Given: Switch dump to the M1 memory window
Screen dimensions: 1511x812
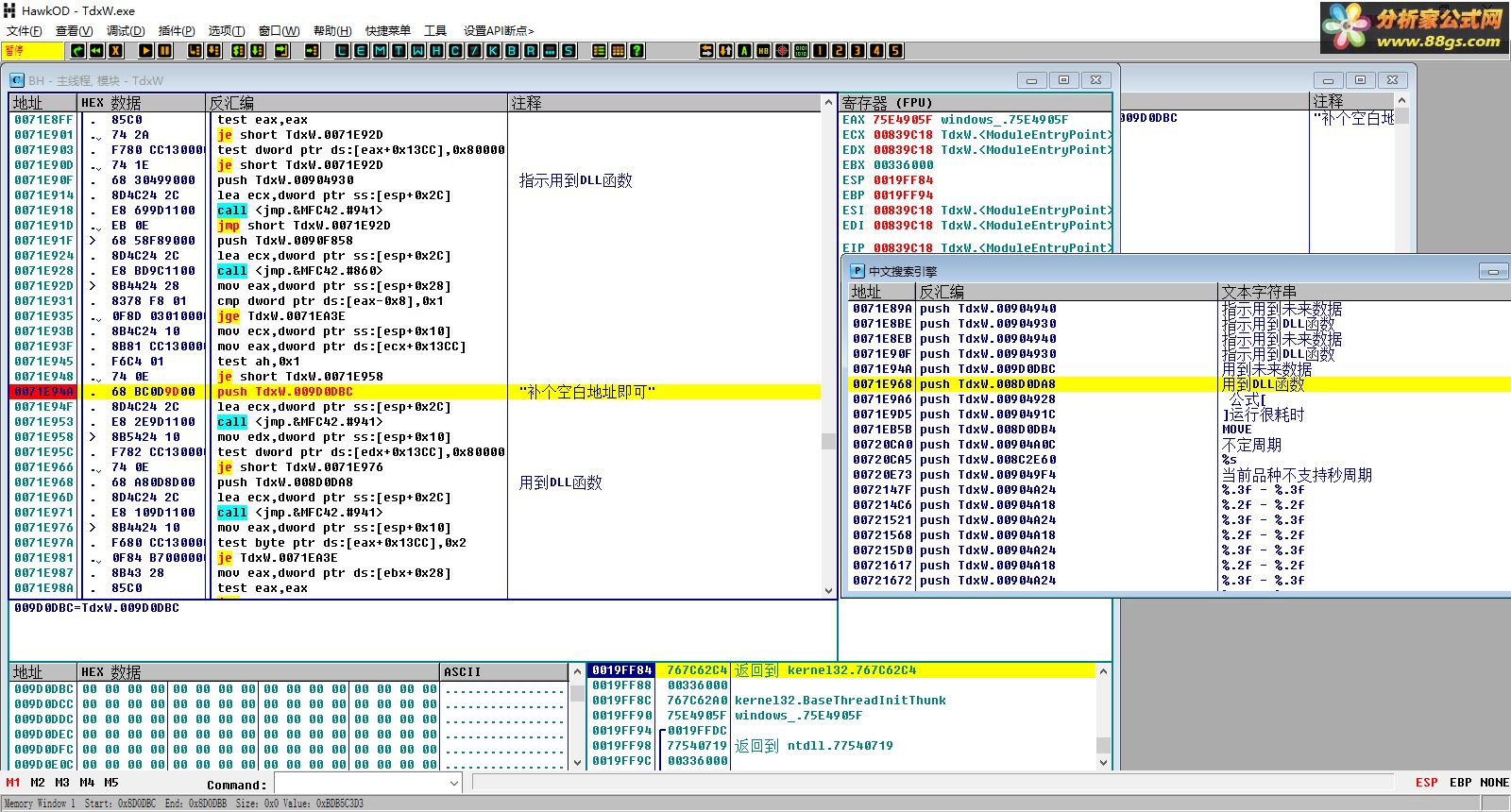Looking at the screenshot, I should [13, 783].
